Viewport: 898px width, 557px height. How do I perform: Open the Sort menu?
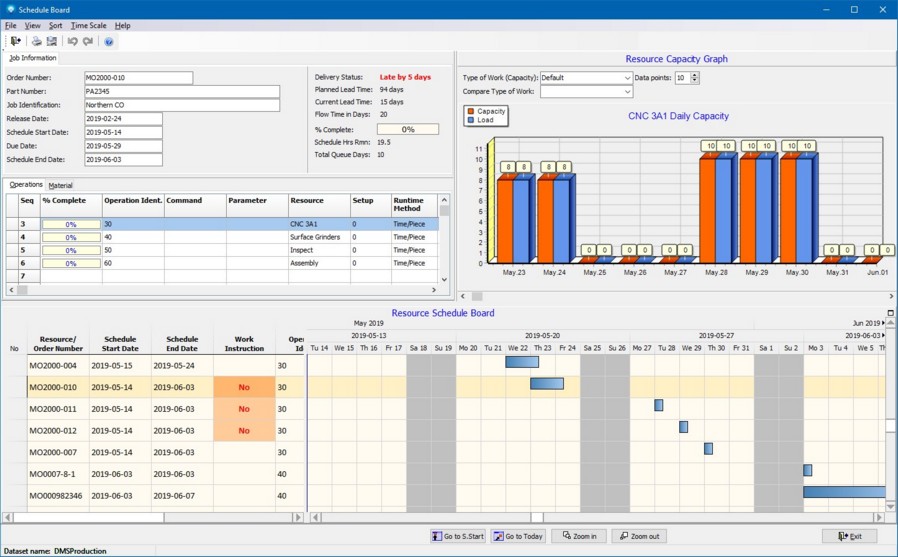click(55, 25)
